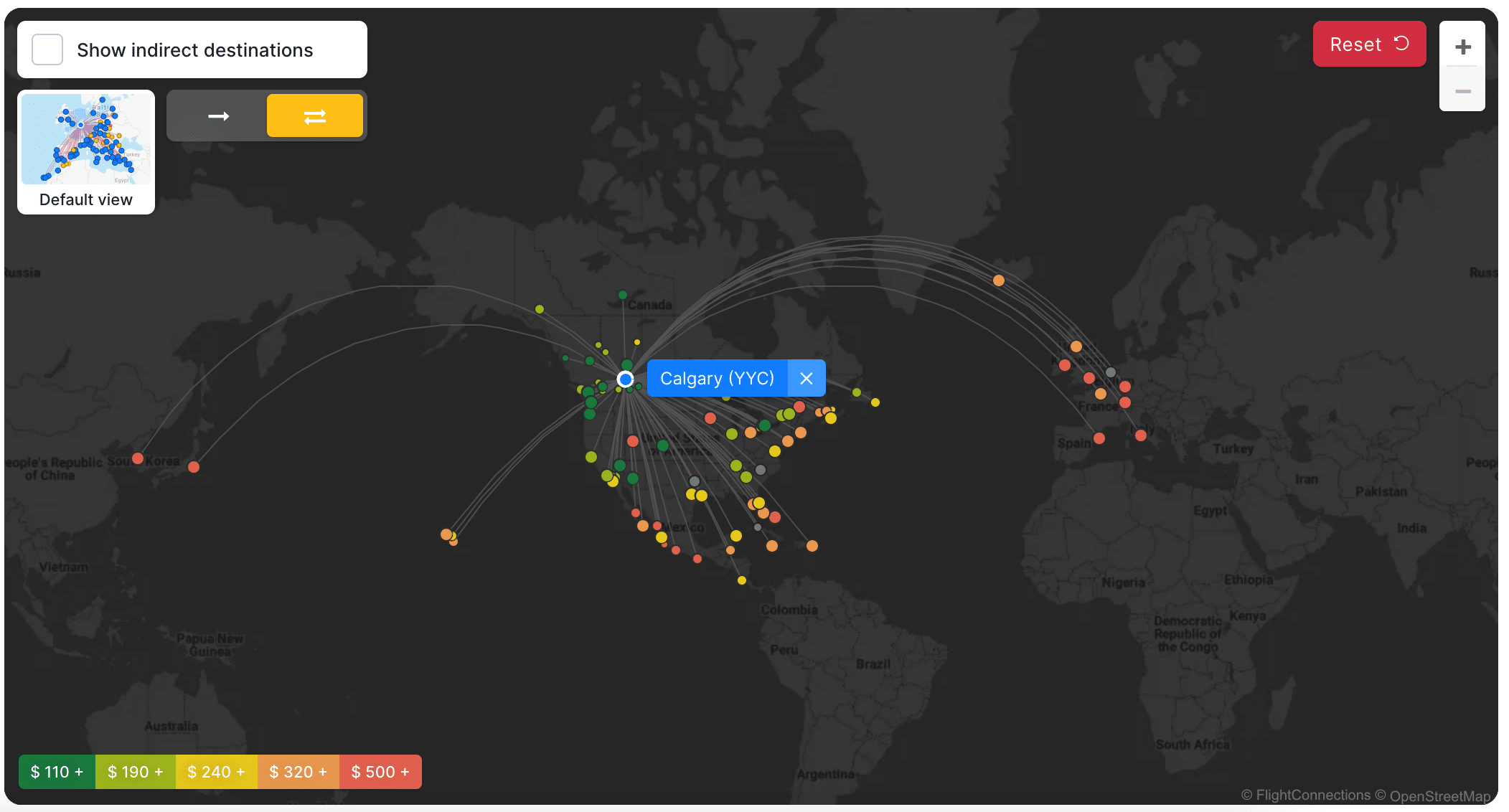Select the round-trip arrows icon
This screenshot has height=812, width=1509.
pos(314,116)
